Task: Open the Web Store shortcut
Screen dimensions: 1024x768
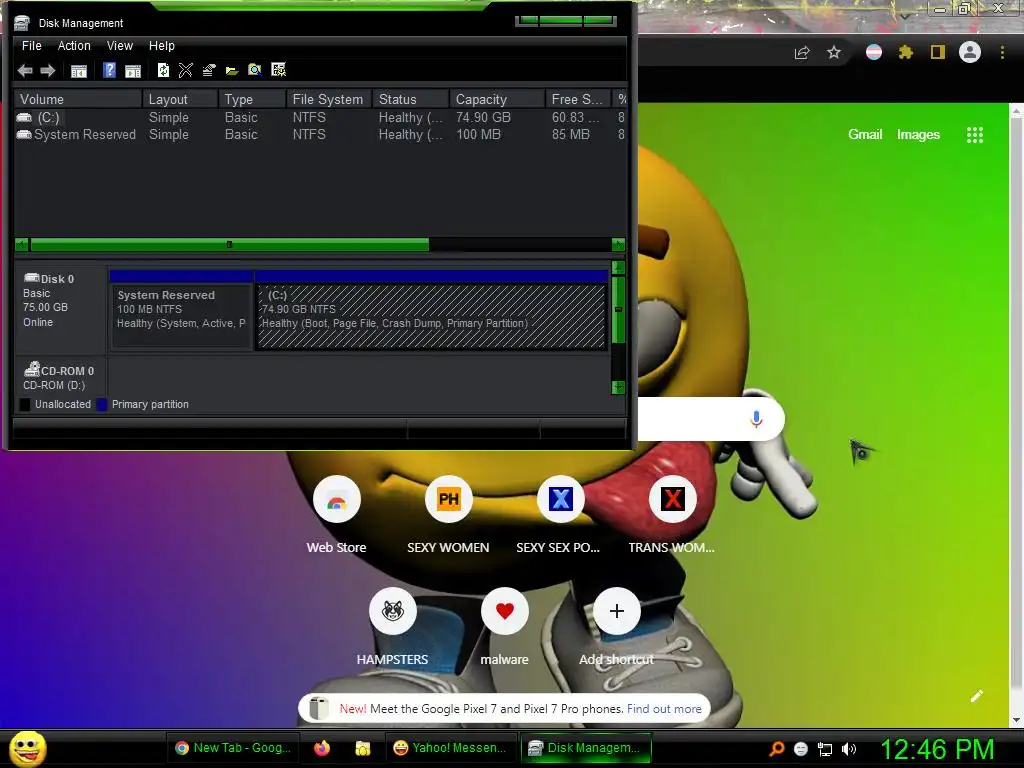Action: point(336,500)
